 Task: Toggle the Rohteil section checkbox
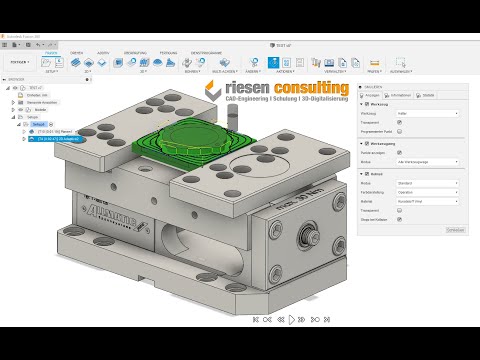pyautogui.click(x=367, y=174)
